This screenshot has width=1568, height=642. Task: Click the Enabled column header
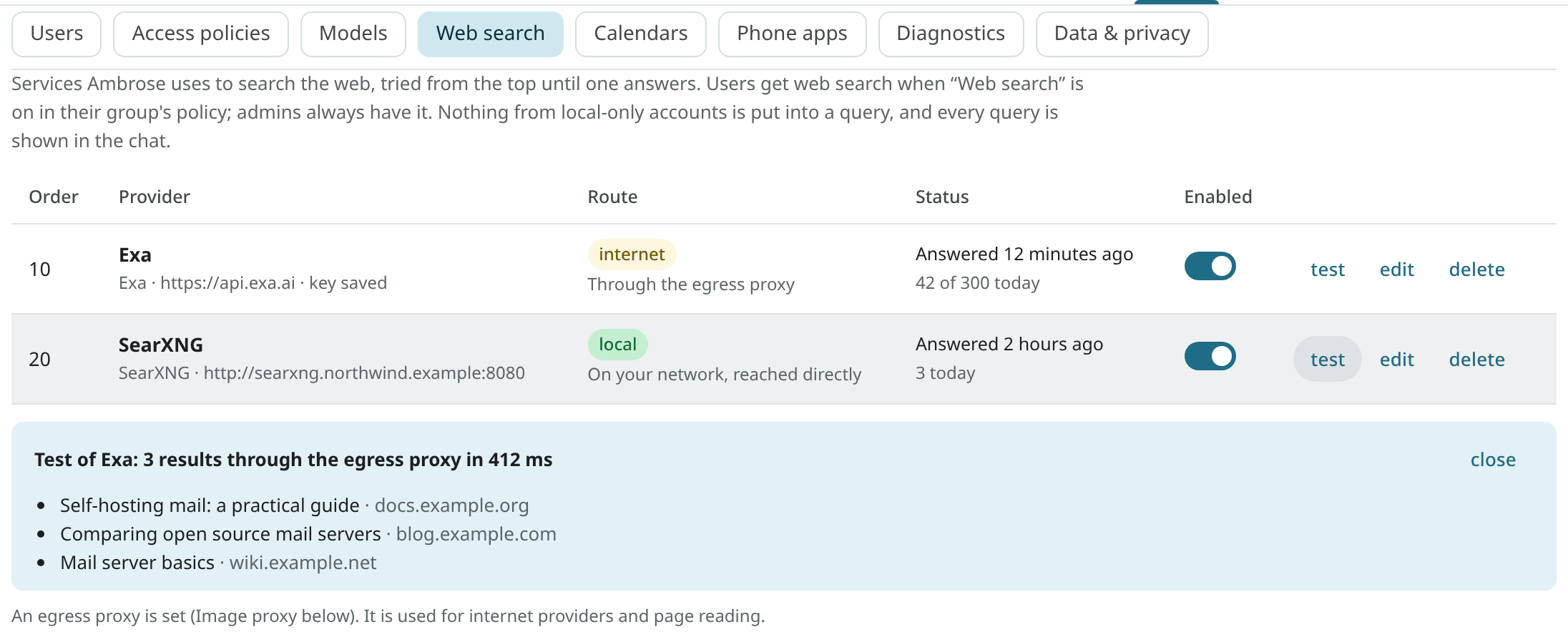coord(1218,197)
